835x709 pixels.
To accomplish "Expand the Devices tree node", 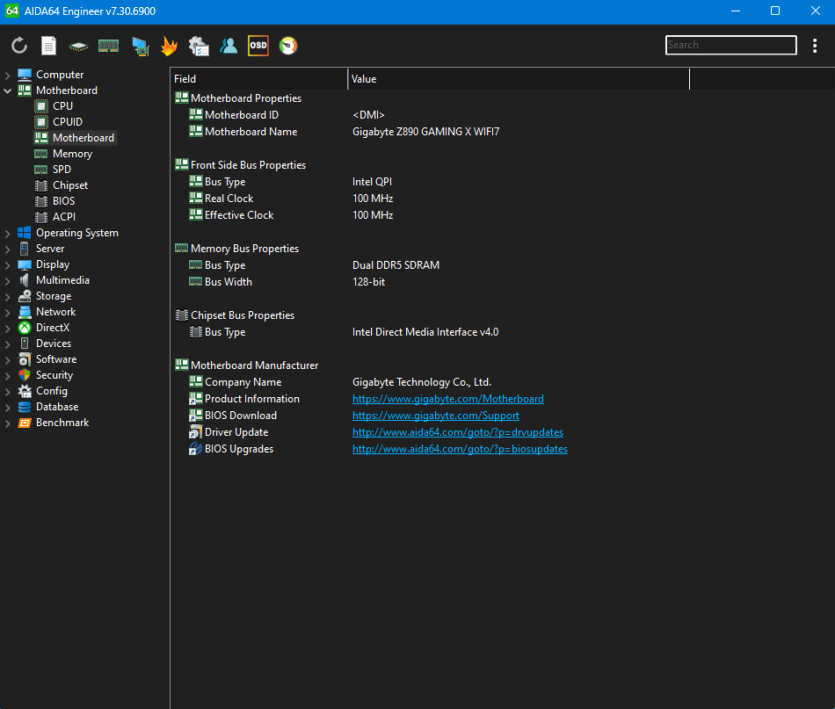I will [x=7, y=344].
